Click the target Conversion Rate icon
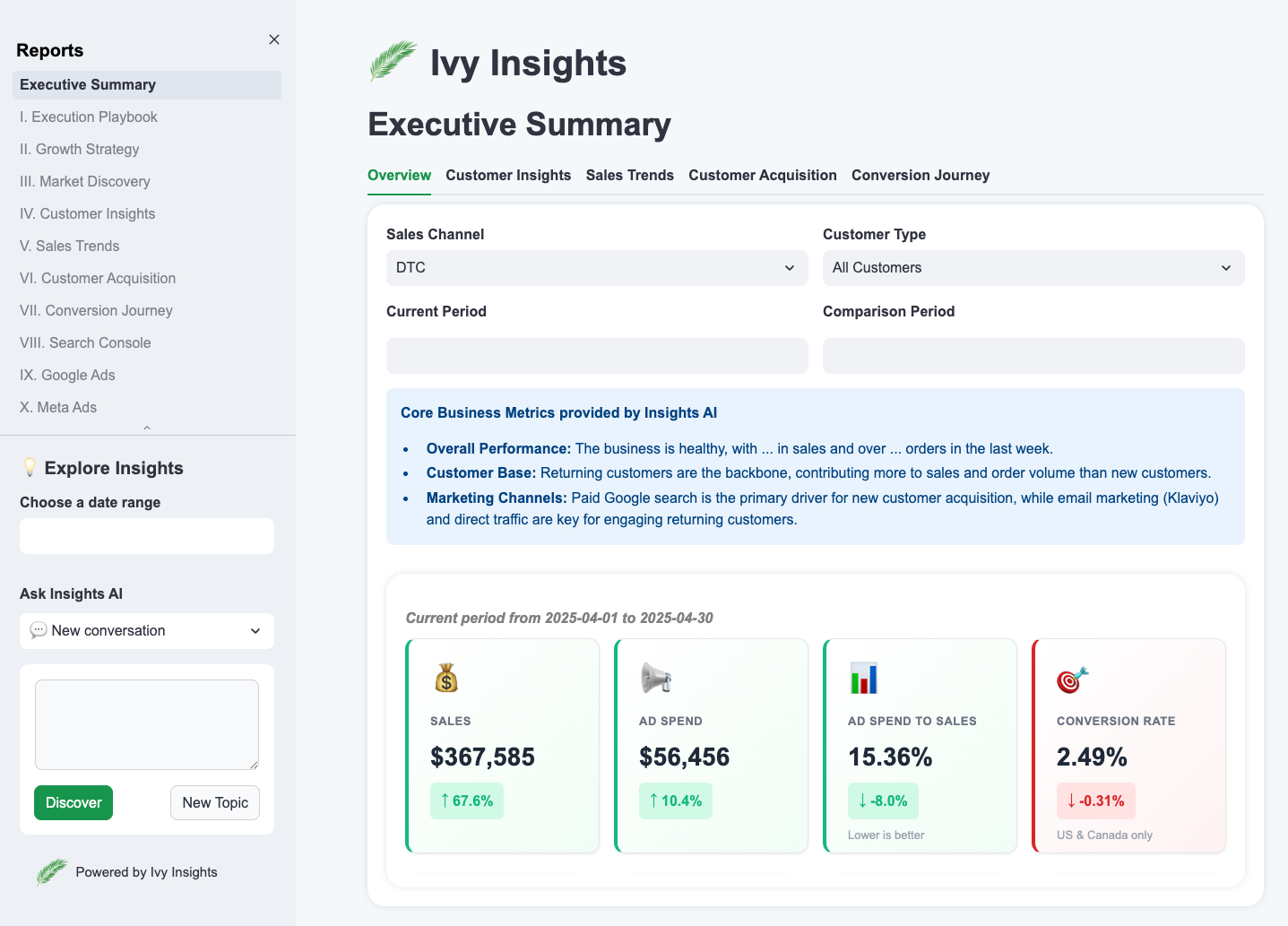 pyautogui.click(x=1072, y=680)
